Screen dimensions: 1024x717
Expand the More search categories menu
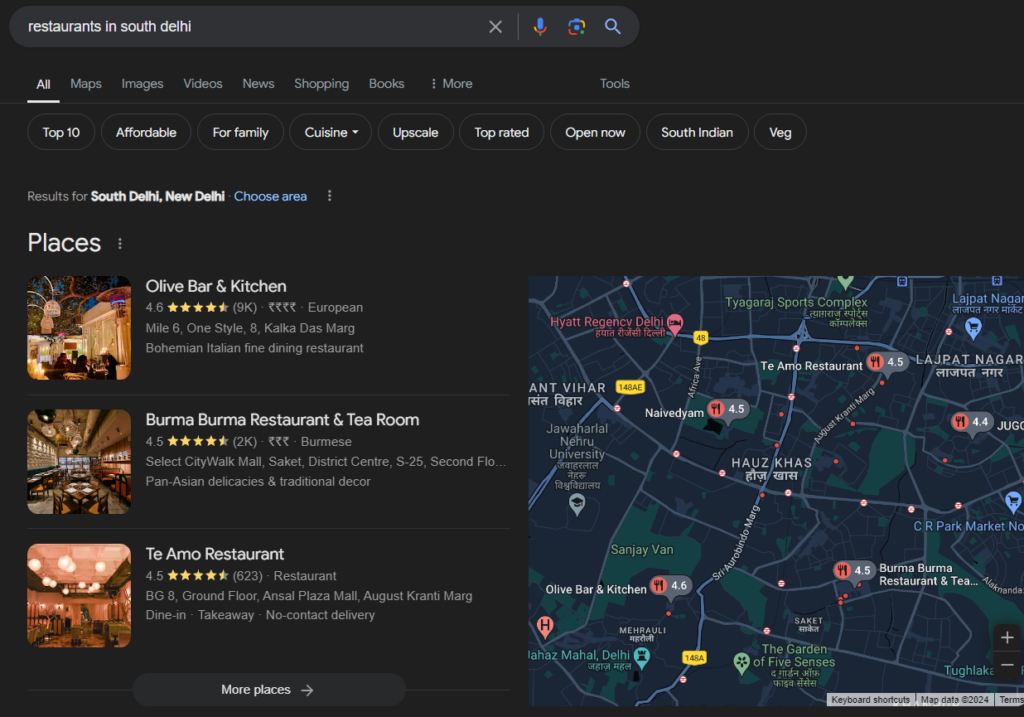click(x=451, y=84)
